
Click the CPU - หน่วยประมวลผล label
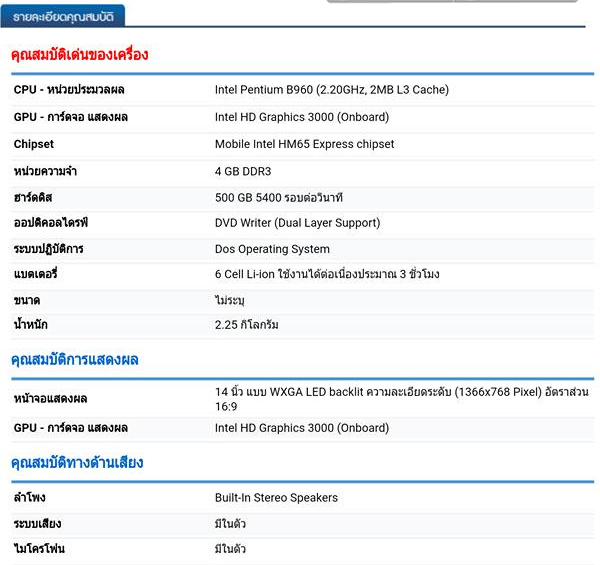click(69, 90)
